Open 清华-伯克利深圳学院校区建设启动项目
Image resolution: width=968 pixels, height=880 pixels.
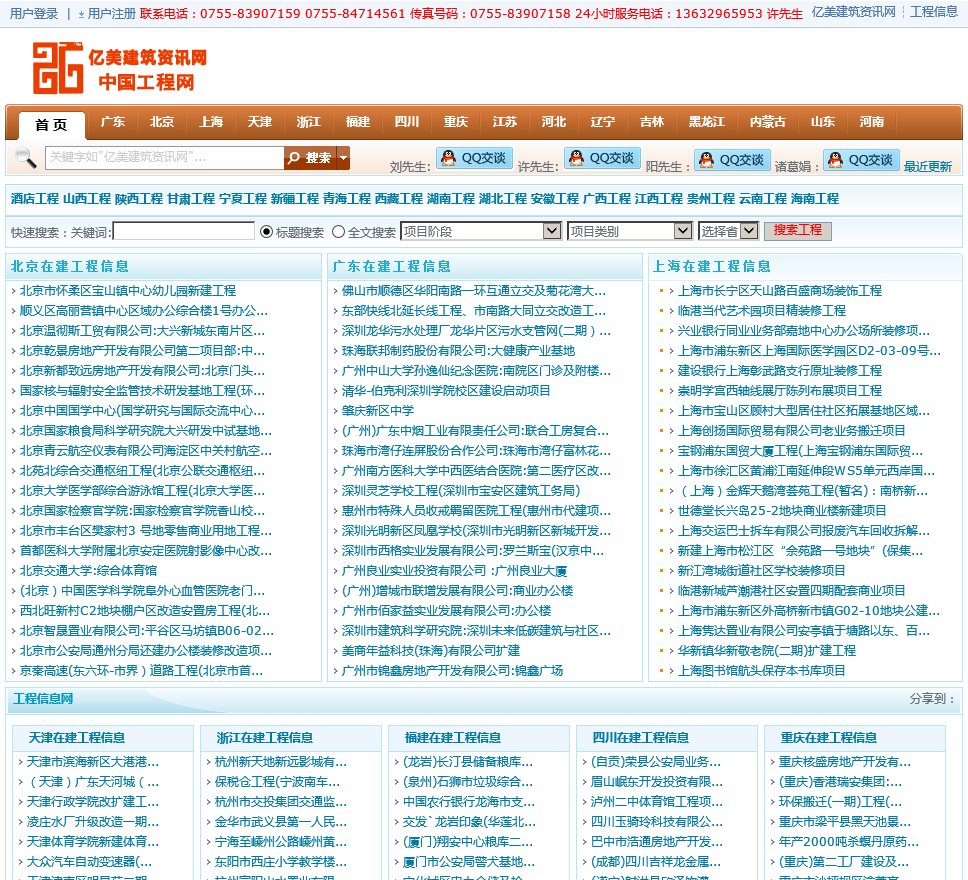coord(446,391)
